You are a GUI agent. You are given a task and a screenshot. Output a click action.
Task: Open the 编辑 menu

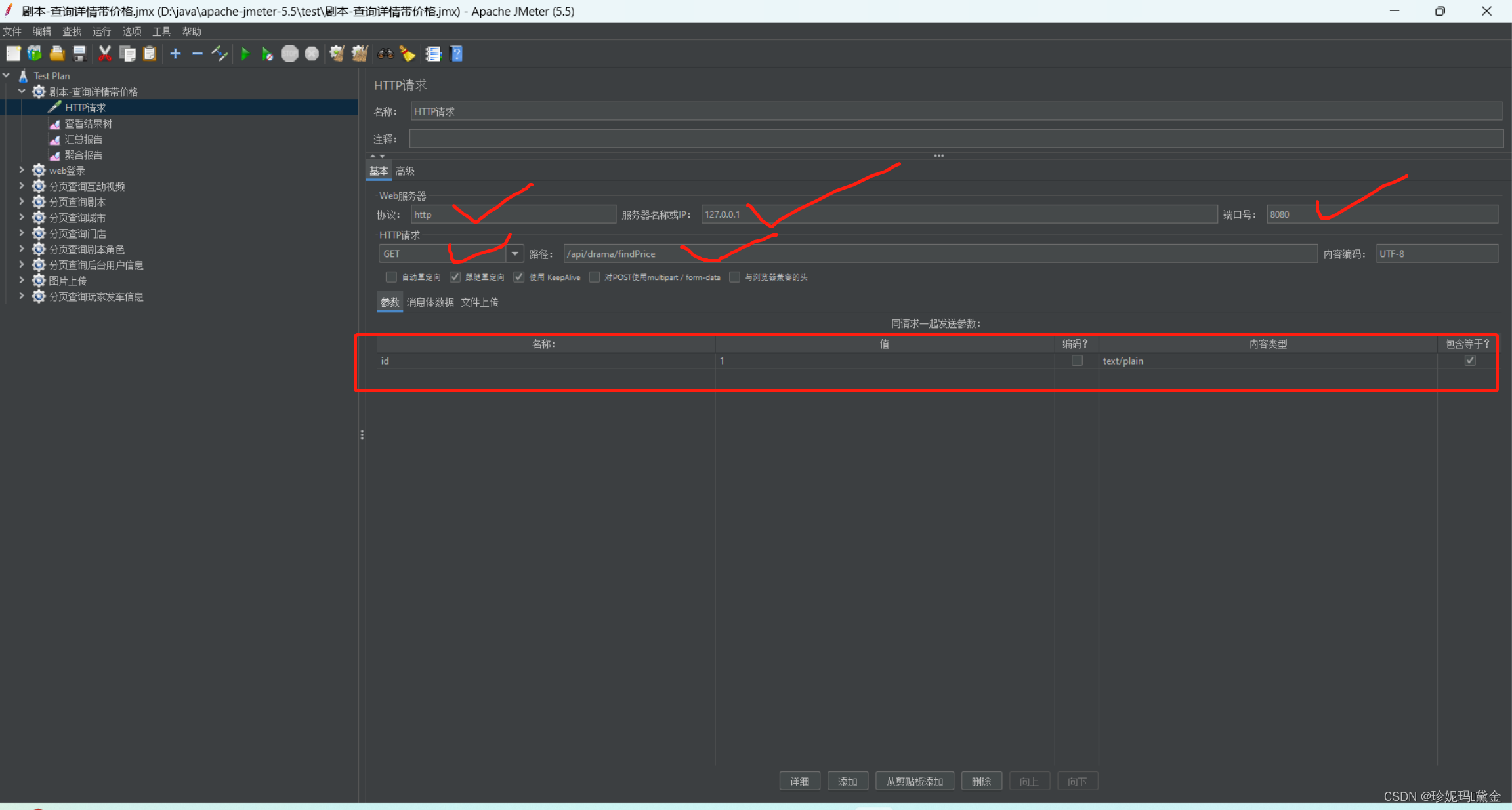click(41, 31)
